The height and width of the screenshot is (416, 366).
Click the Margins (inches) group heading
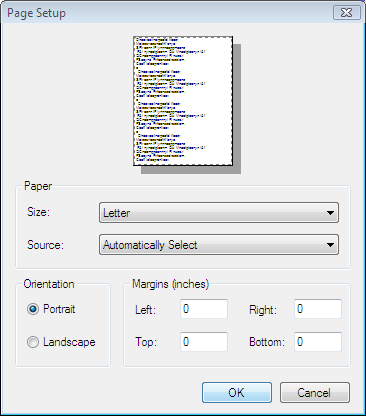pyautogui.click(x=170, y=284)
